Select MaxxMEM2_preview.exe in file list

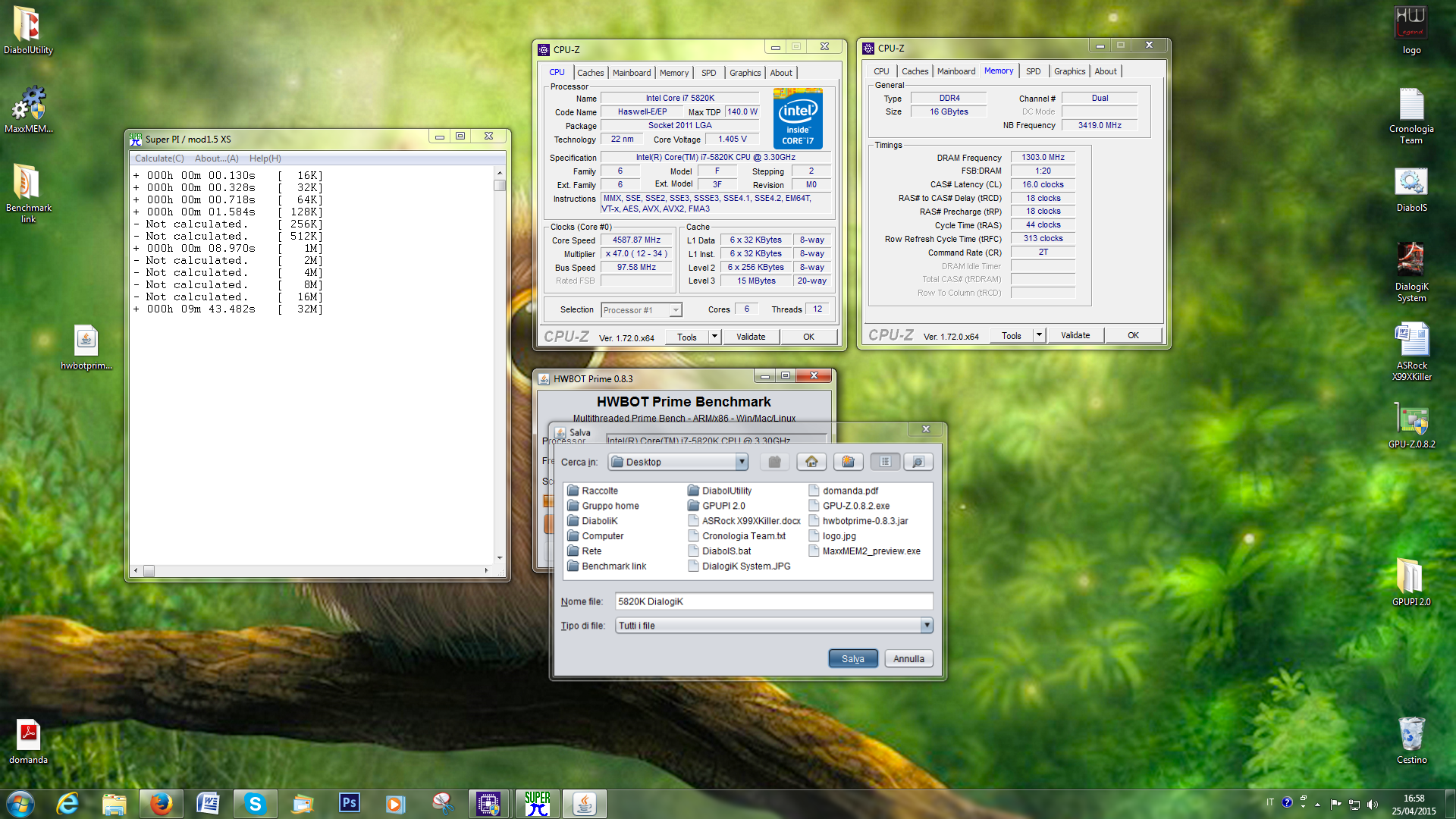pyautogui.click(x=864, y=551)
